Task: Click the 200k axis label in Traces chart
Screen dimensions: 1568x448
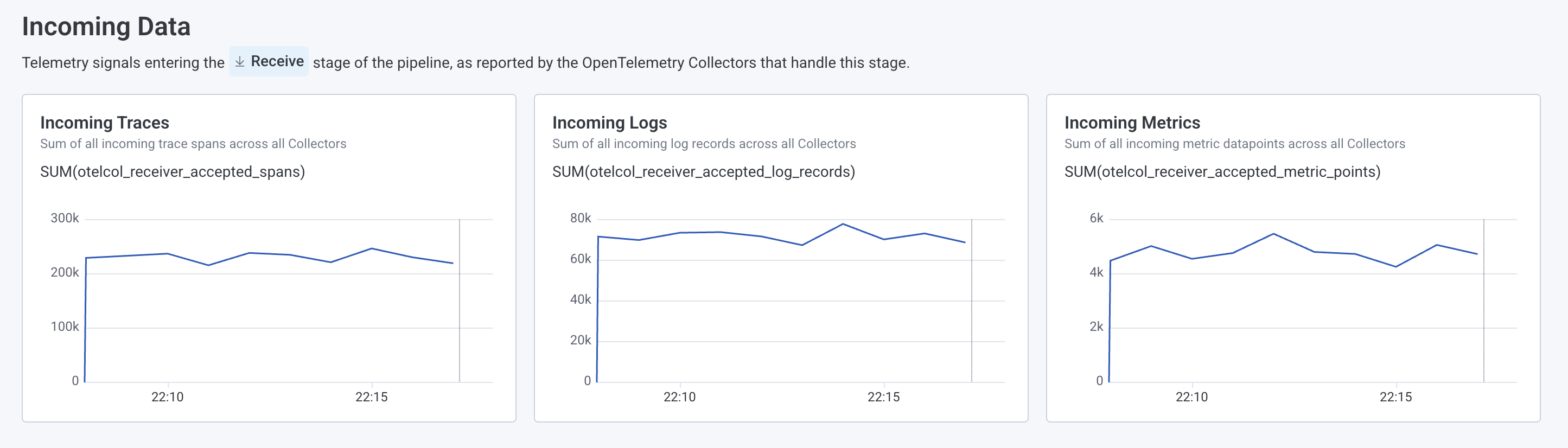Action: pyautogui.click(x=65, y=272)
